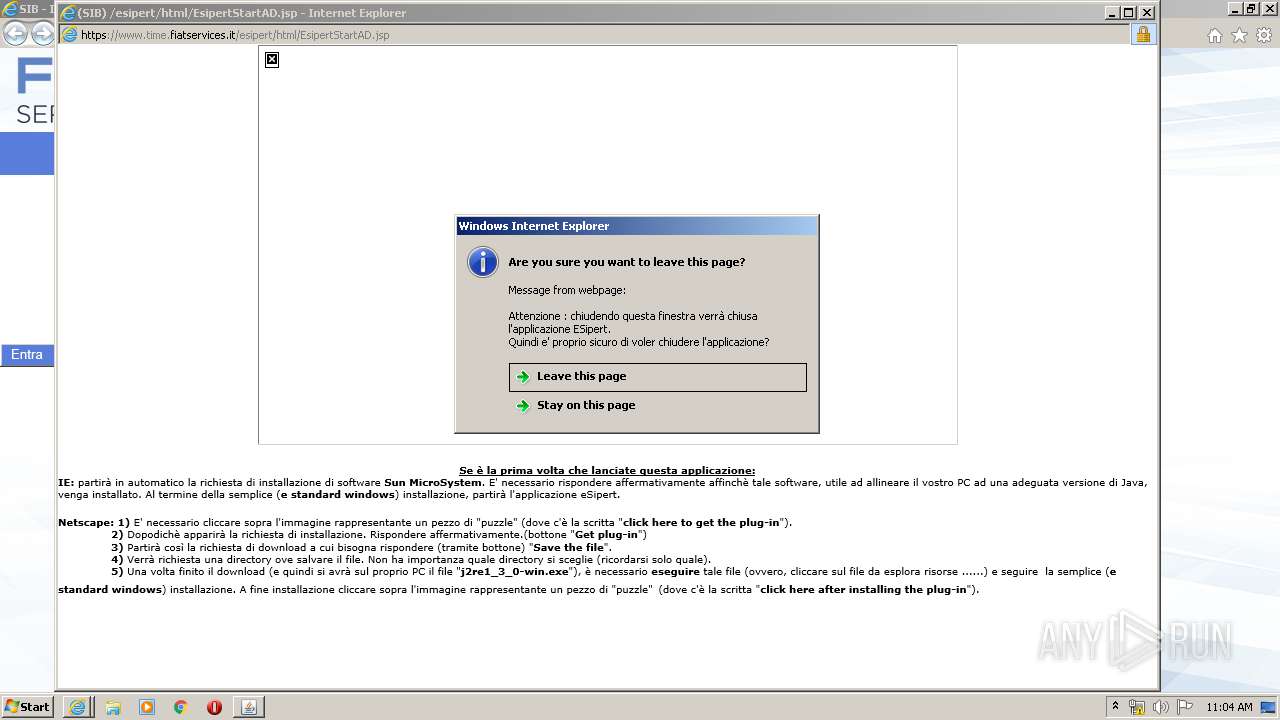Viewport: 1280px width, 720px height.
Task: Click 'Are you sure you want to leave this page?' text
Action: click(x=627, y=262)
